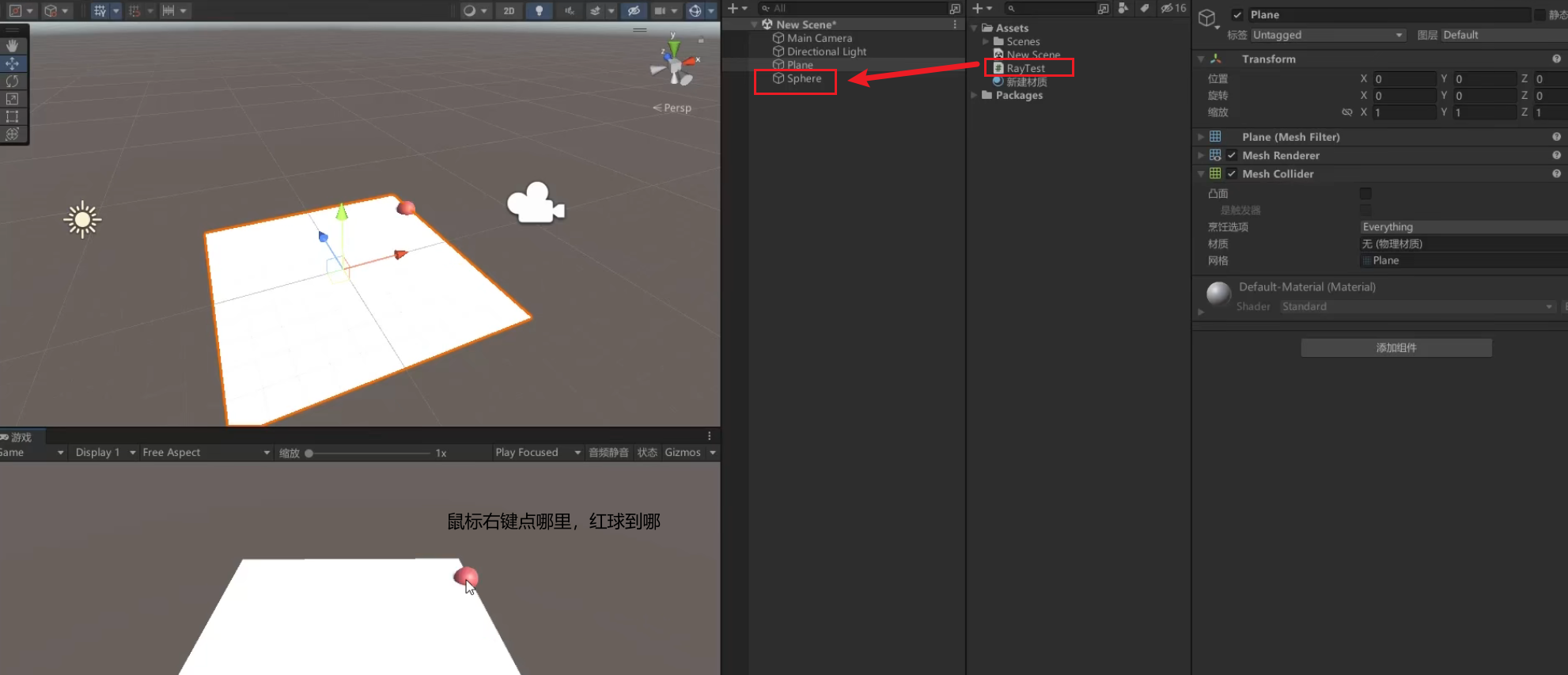Focus the Hierarchy search field
Viewport: 1568px width, 675px height.
point(853,9)
